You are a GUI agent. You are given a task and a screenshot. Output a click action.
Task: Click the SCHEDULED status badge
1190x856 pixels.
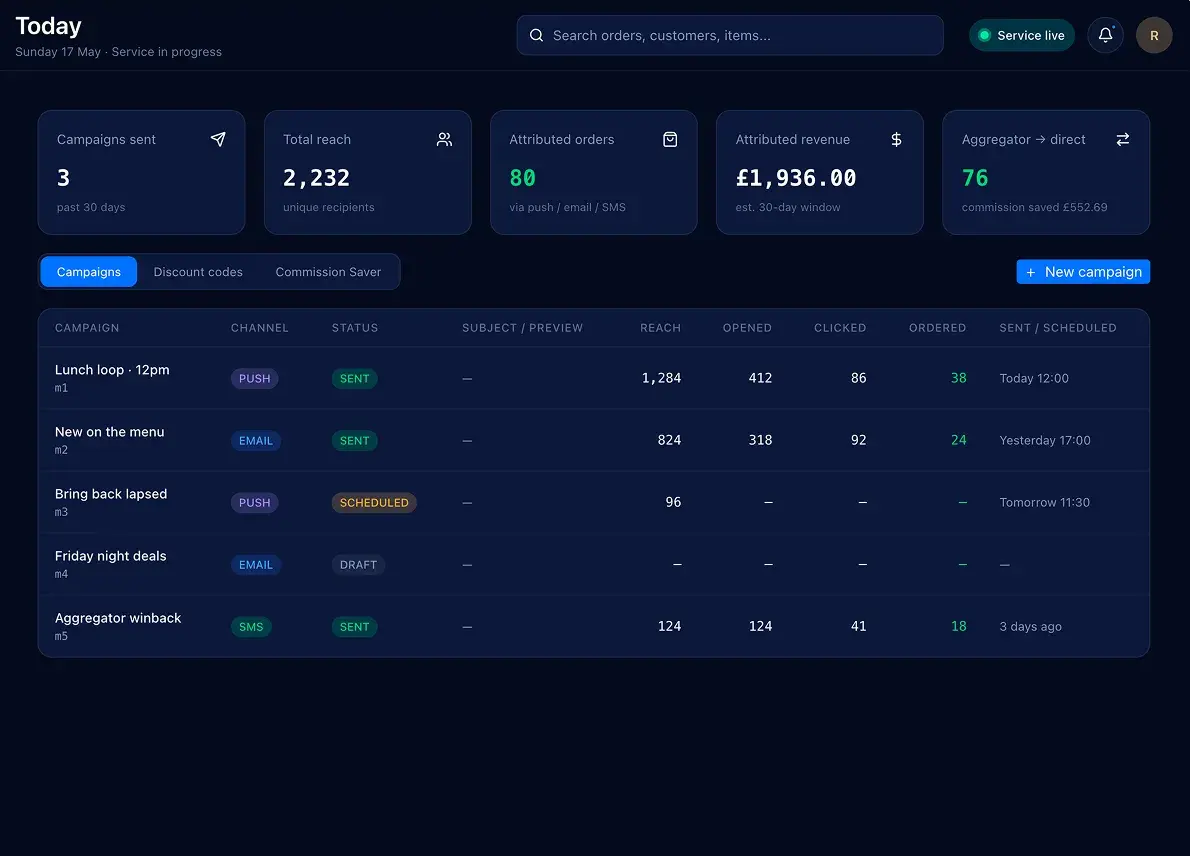coord(374,502)
